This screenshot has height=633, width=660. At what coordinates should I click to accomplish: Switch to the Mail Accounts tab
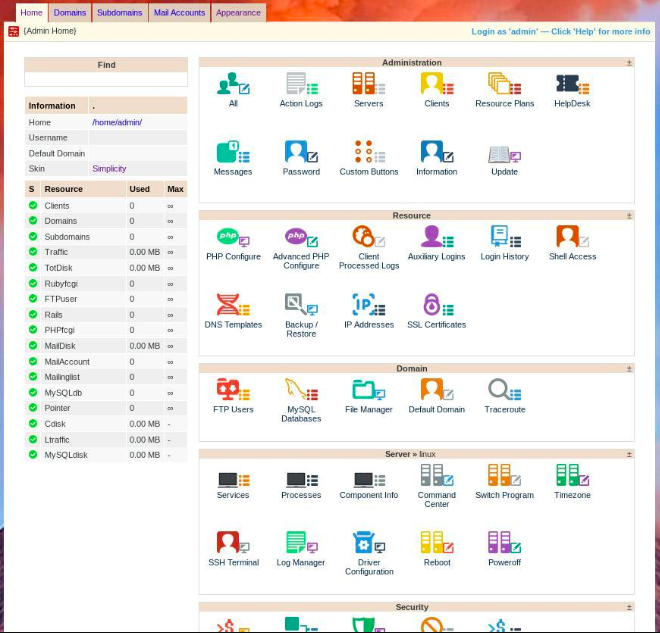pyautogui.click(x=179, y=13)
